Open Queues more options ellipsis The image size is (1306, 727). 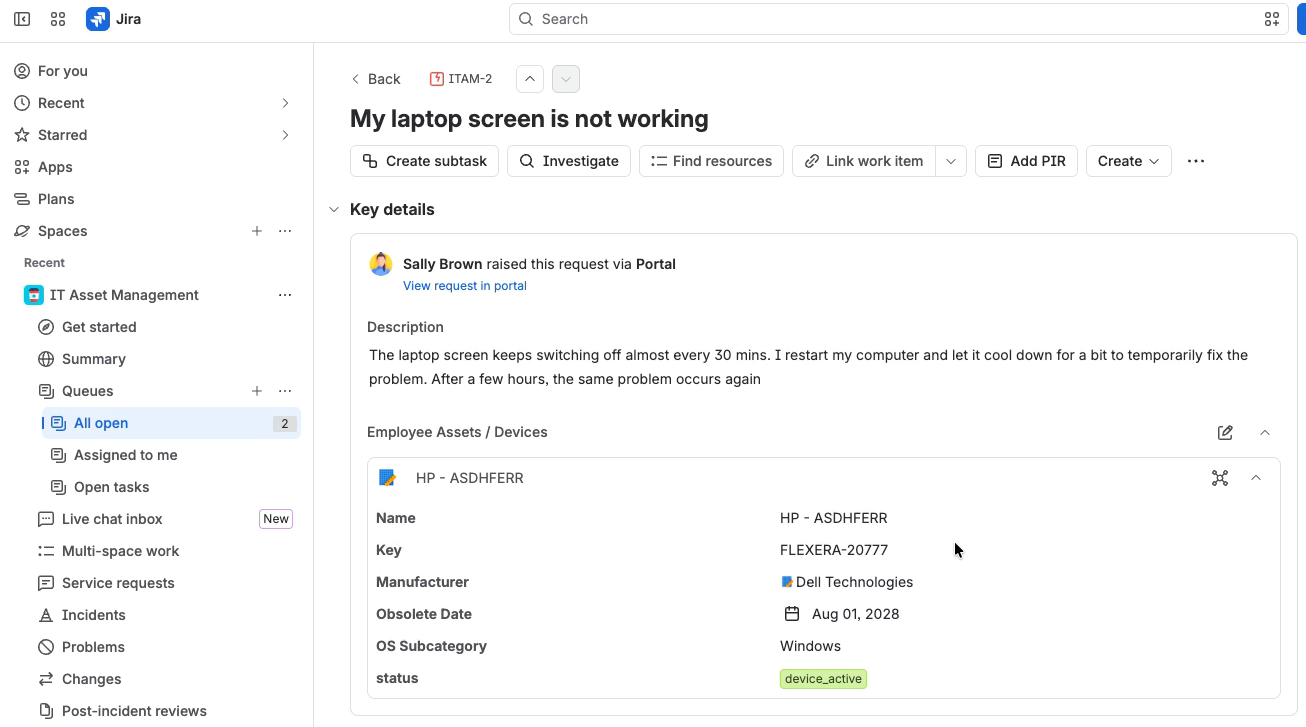(285, 391)
